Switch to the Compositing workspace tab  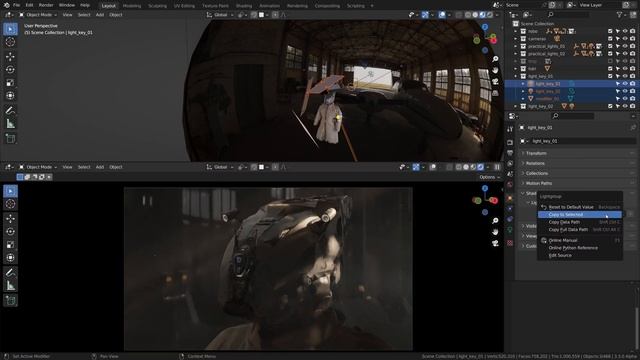pos(327,6)
